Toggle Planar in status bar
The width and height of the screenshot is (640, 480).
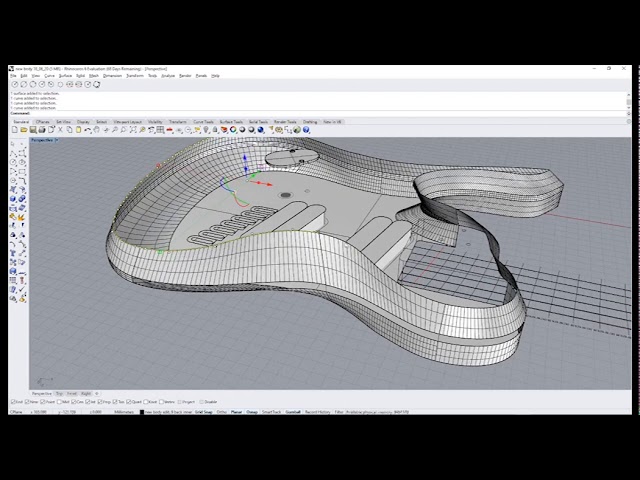[236, 412]
